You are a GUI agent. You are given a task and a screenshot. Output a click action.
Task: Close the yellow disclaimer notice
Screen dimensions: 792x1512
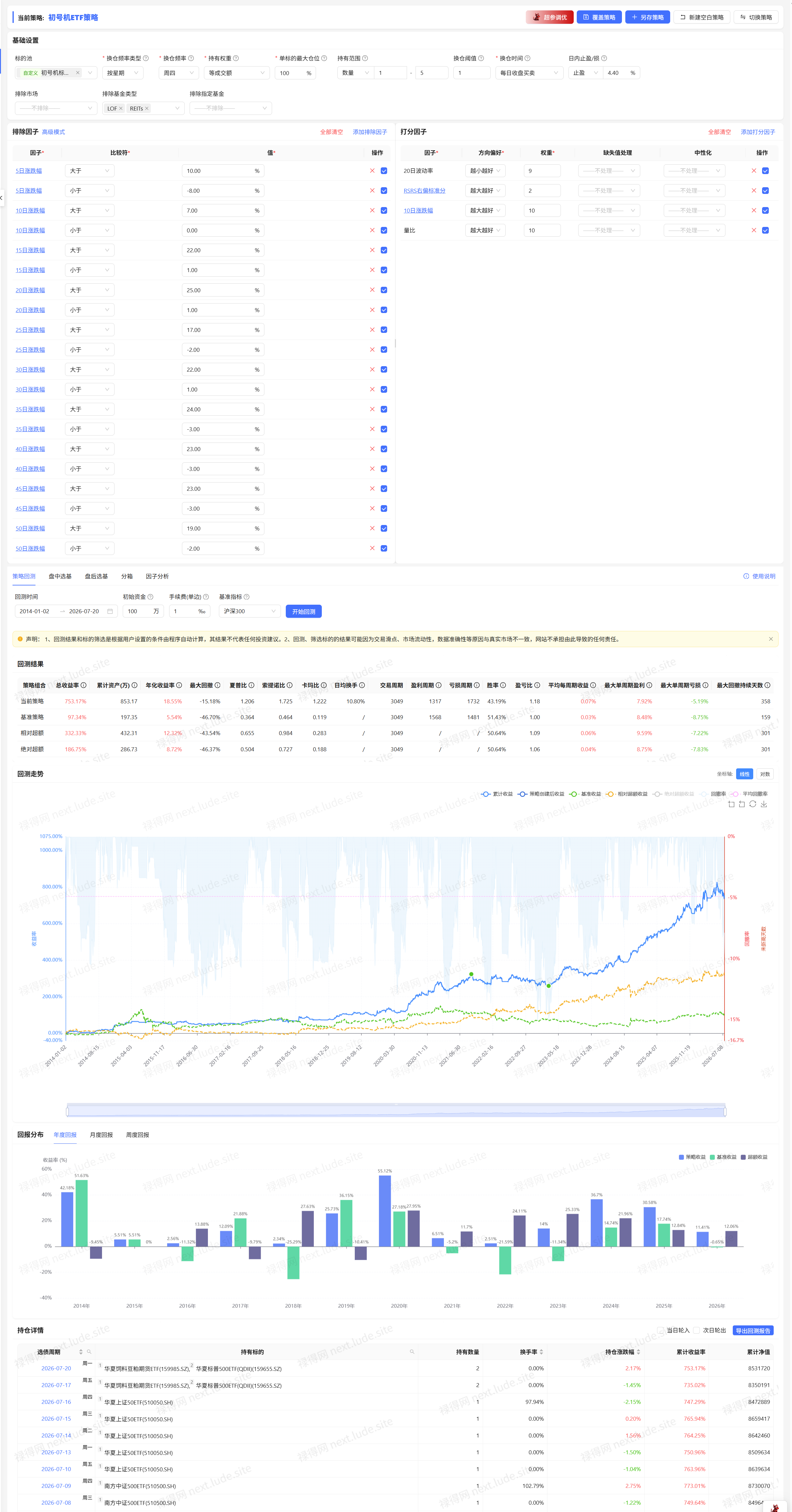click(x=770, y=639)
